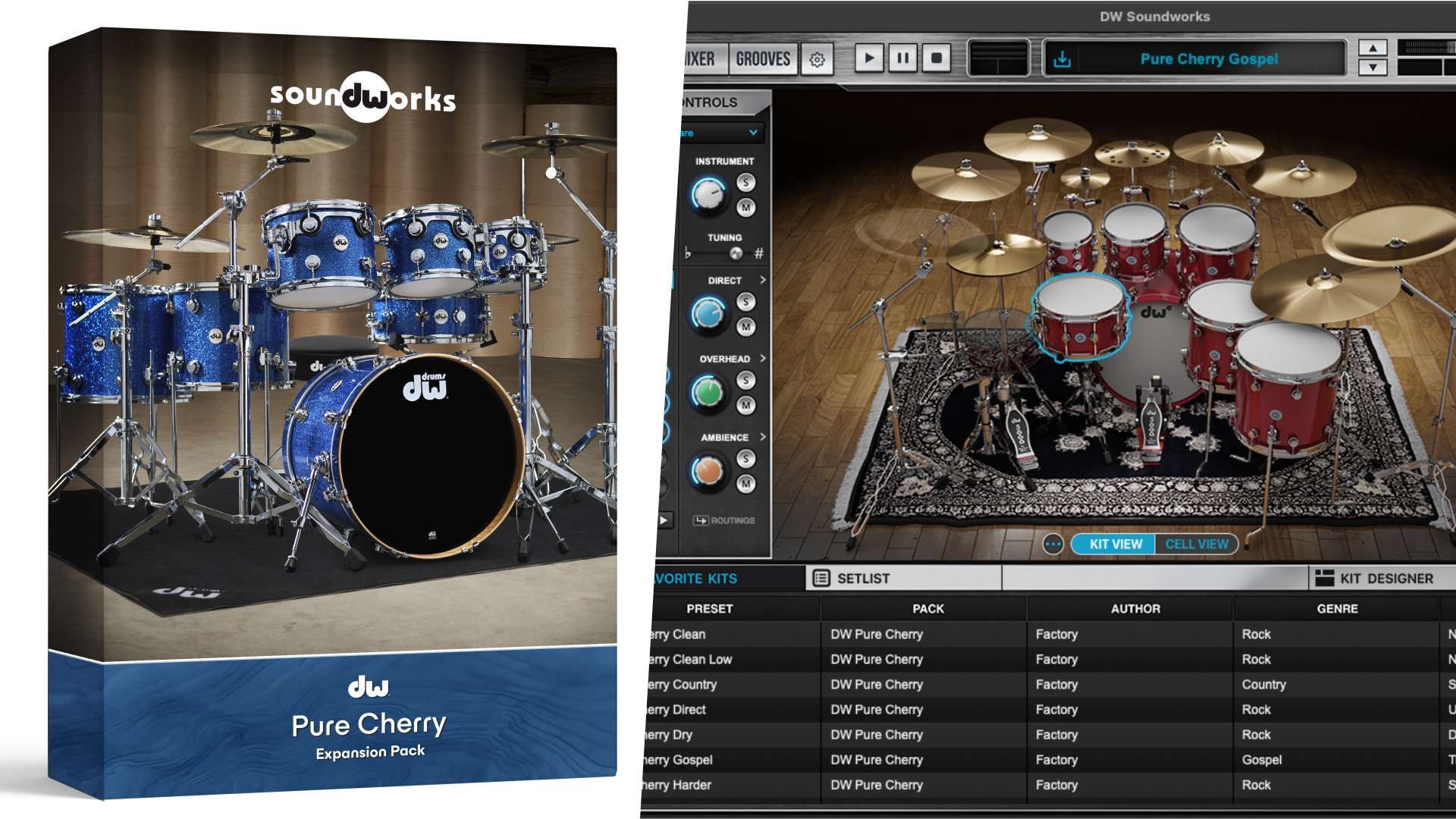Screen dimensions: 1456x819
Task: Solo the Ambience channel
Action: (746, 459)
